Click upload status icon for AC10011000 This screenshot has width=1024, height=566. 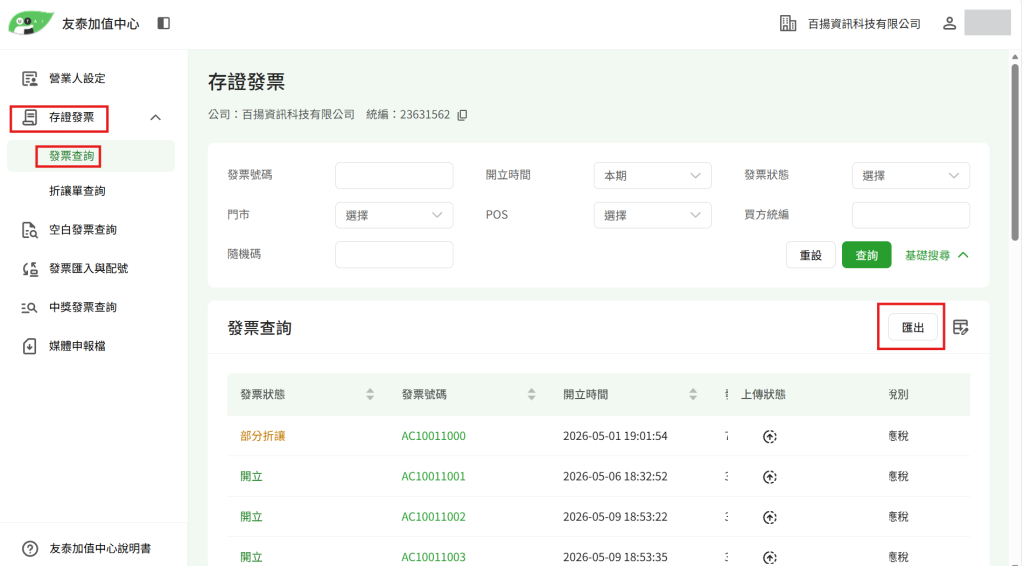pyautogui.click(x=769, y=437)
